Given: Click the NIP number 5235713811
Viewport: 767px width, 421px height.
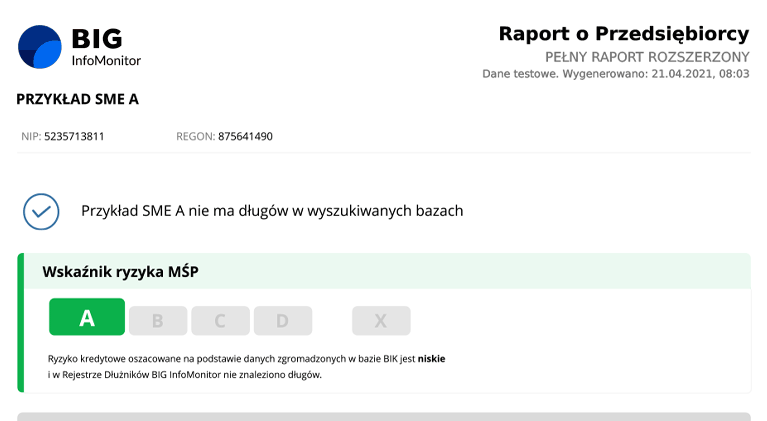Looking at the screenshot, I should (74, 136).
